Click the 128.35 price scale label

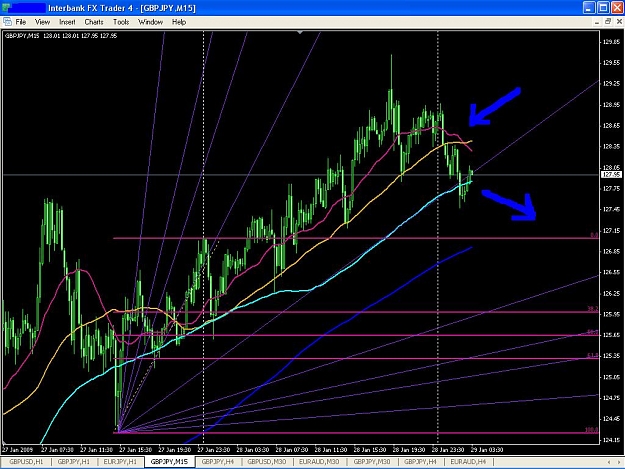(611, 147)
